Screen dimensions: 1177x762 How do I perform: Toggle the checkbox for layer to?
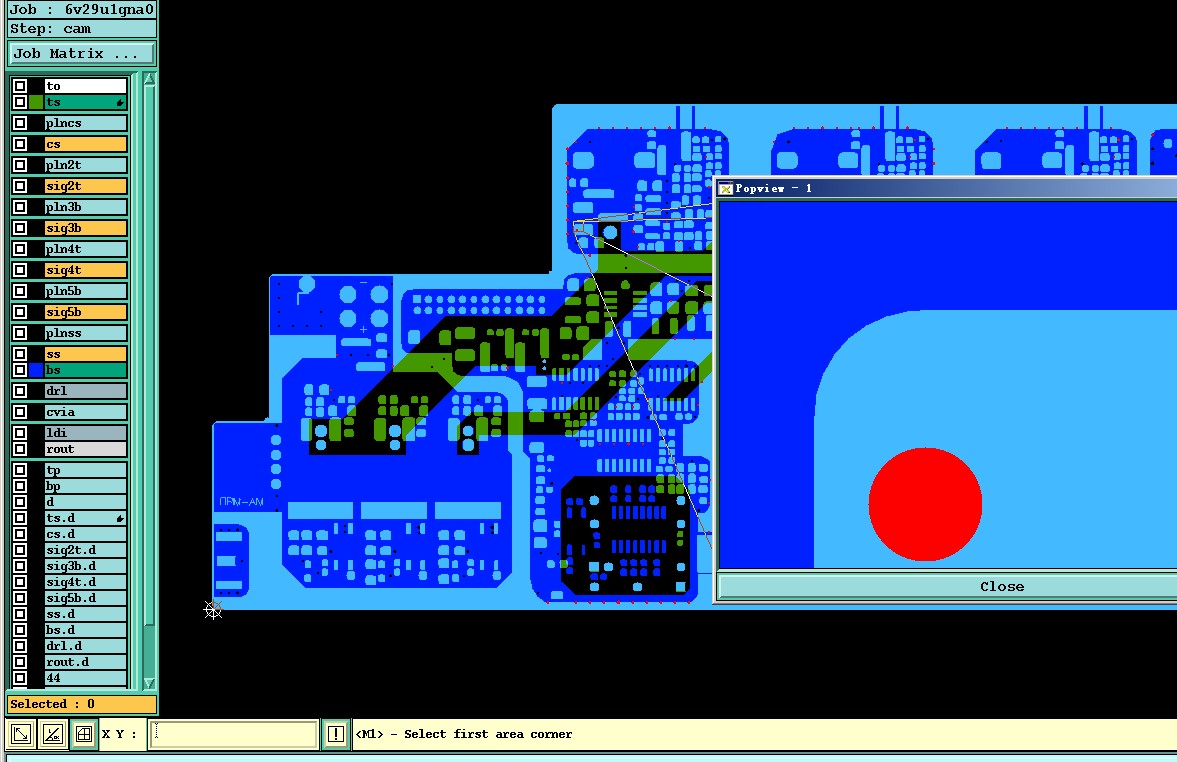click(x=20, y=86)
